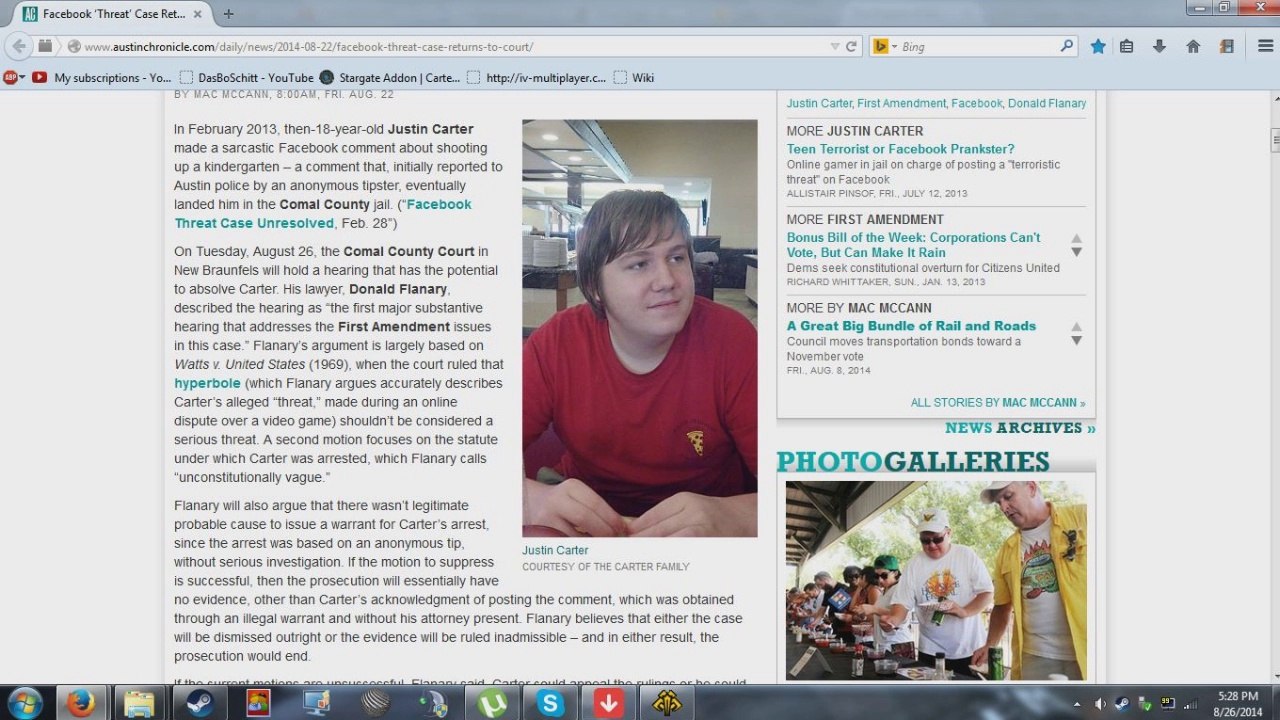Screen dimensions: 1280x720
Task: Click the 'First Amendment' tag link
Action: click(901, 103)
